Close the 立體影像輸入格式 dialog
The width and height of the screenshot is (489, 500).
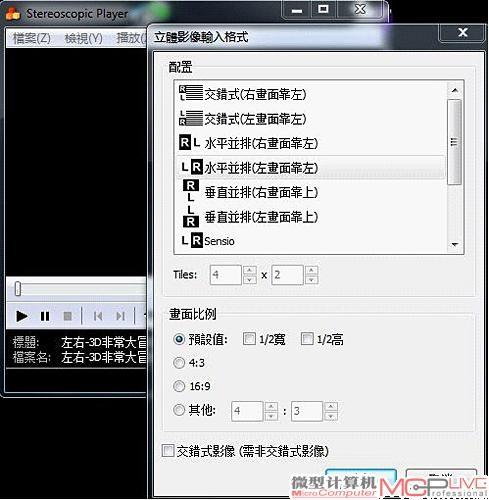[463, 32]
